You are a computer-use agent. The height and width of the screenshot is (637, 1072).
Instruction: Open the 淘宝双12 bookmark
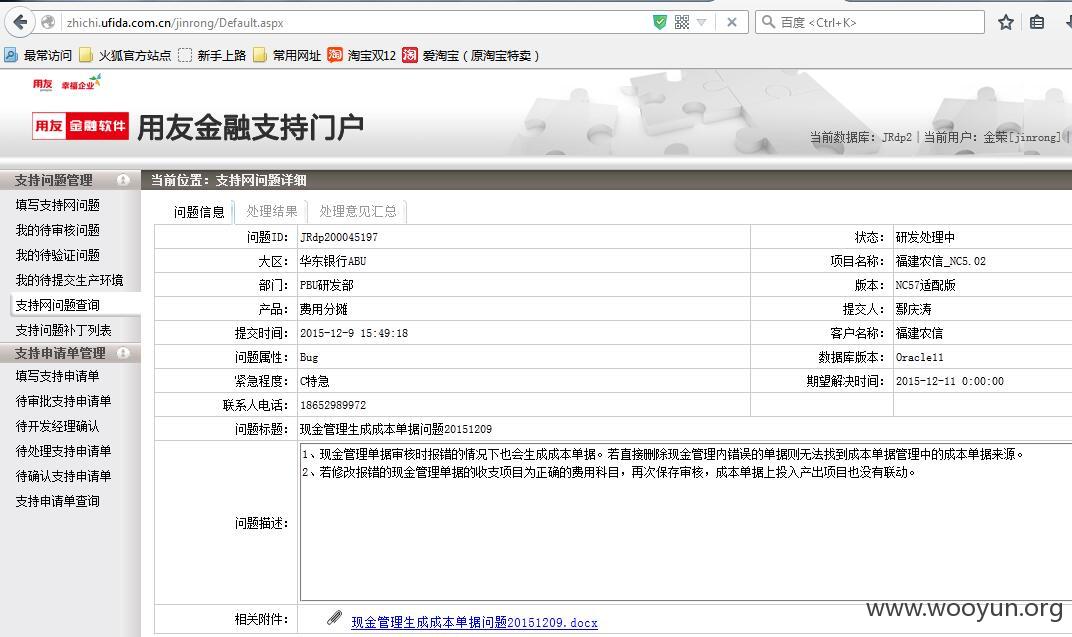pyautogui.click(x=362, y=55)
